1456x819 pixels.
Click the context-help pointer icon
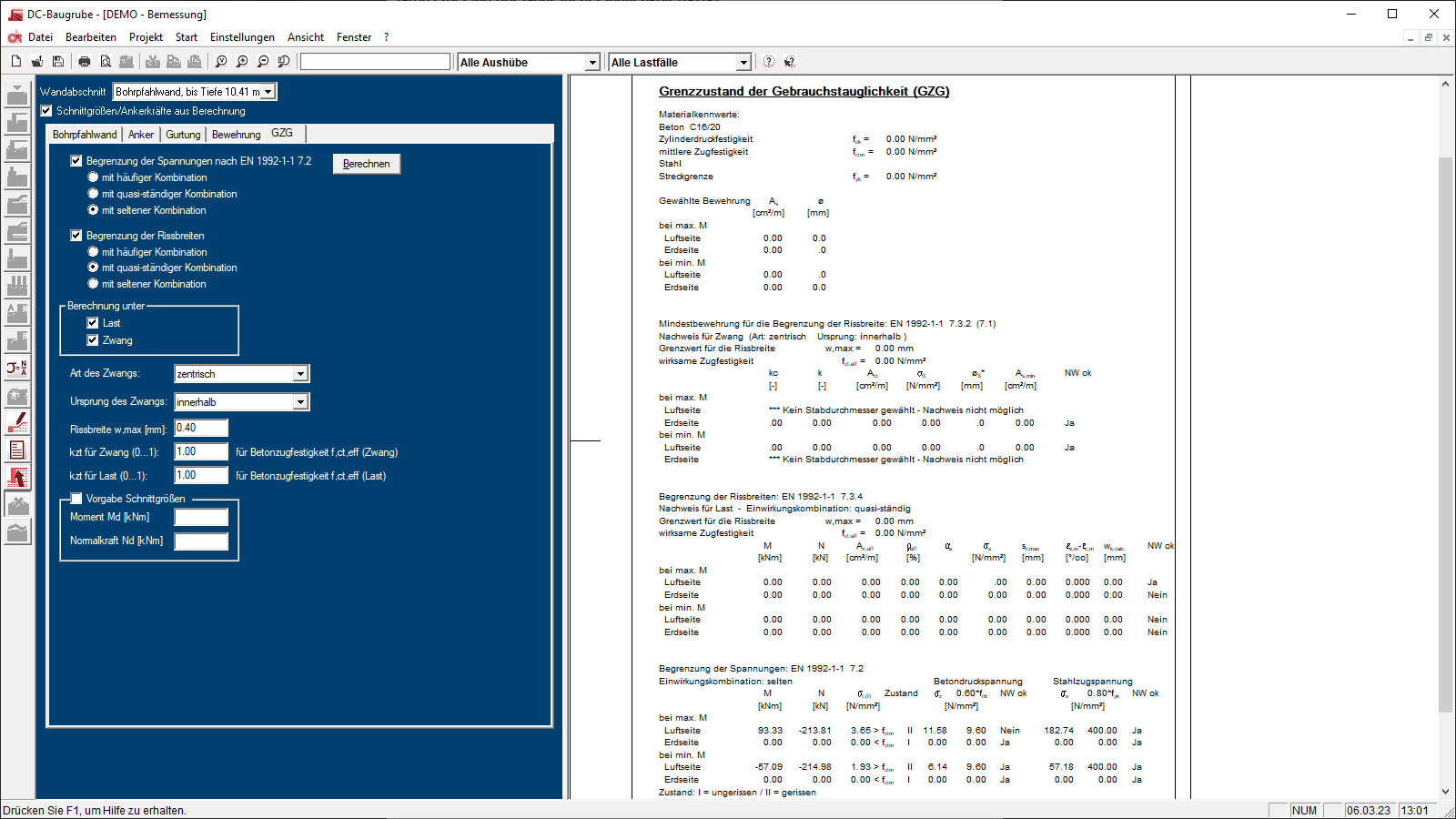click(x=790, y=62)
